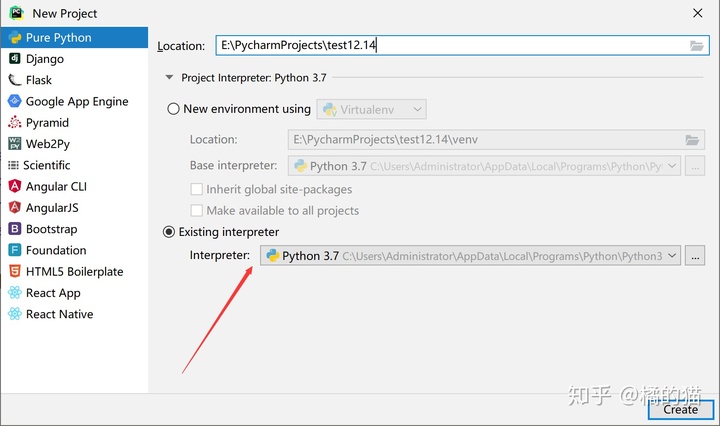Click the Angular CLI shield icon
This screenshot has height=426, width=720.
pos(15,186)
